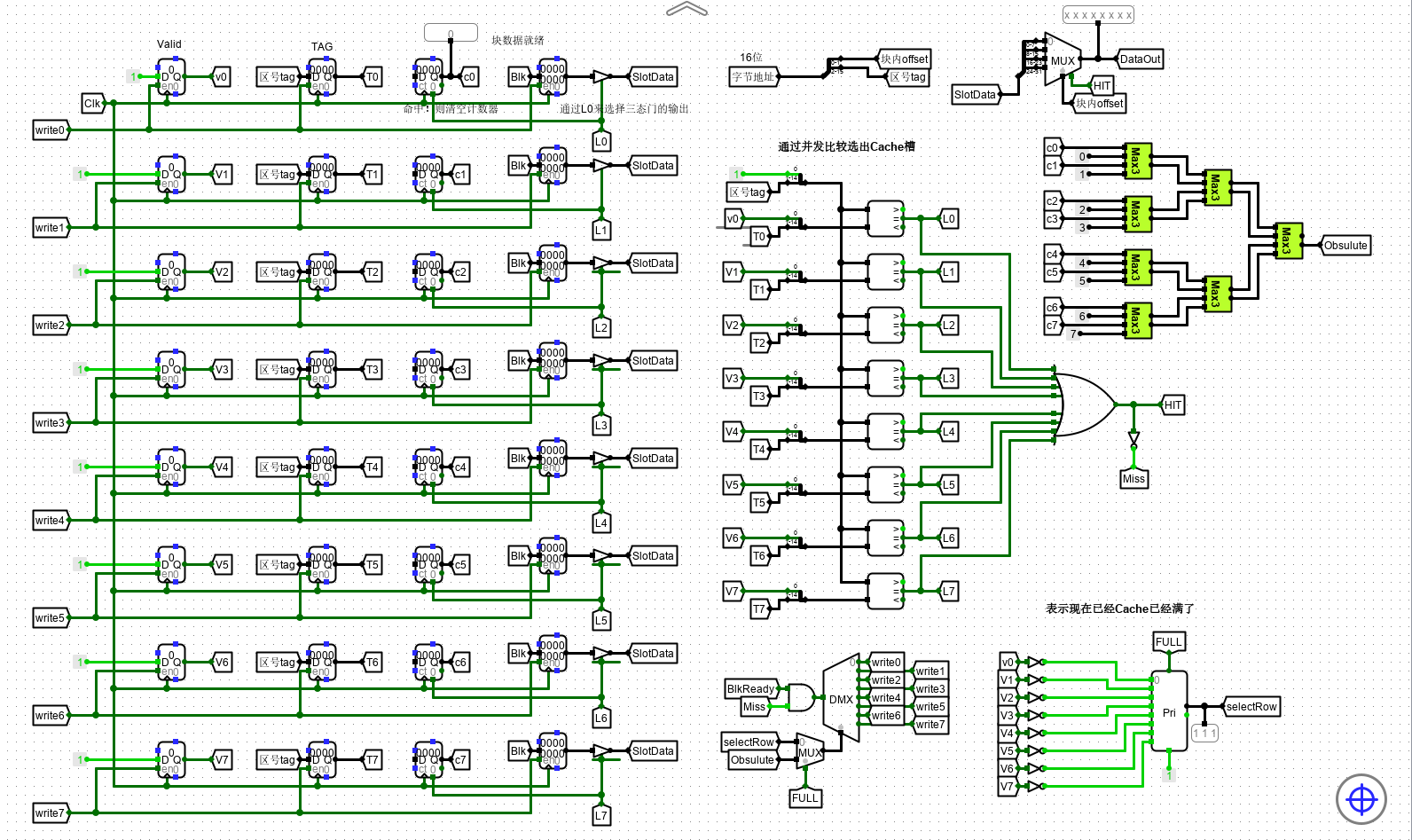Click the Valid column heading

point(169,44)
